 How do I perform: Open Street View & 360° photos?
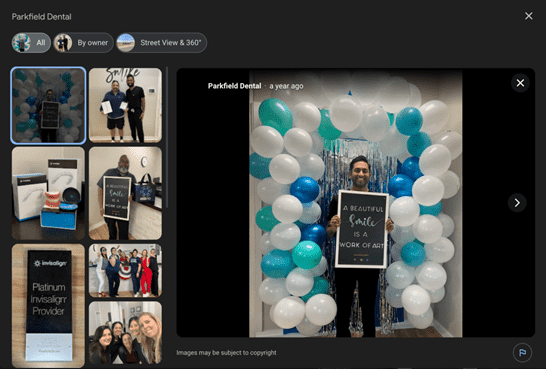tap(162, 43)
